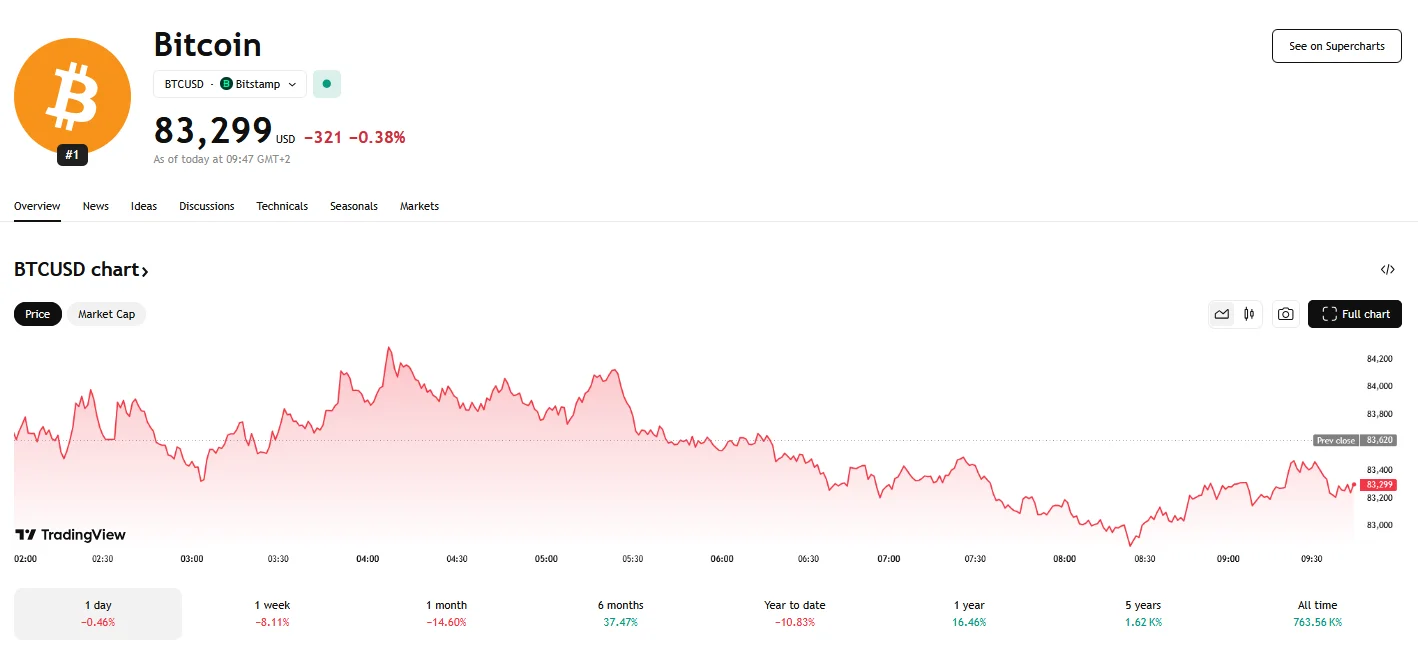Click the Prev close price label
This screenshot has width=1418, height=662.
click(x=1336, y=440)
